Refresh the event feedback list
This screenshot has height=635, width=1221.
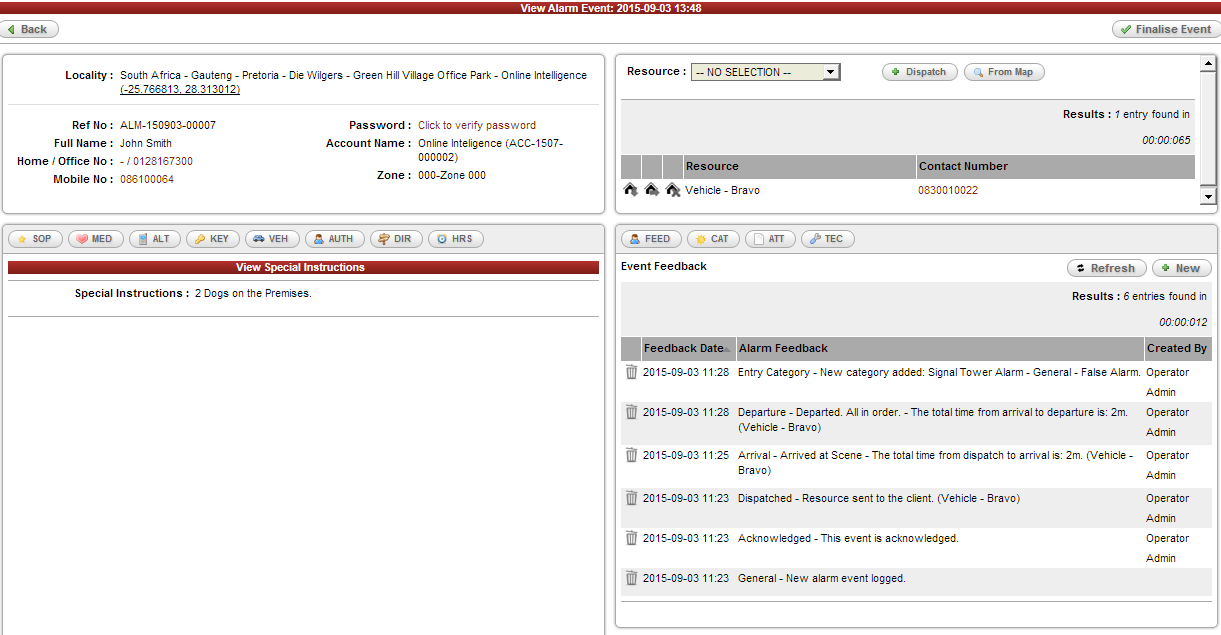point(1107,268)
